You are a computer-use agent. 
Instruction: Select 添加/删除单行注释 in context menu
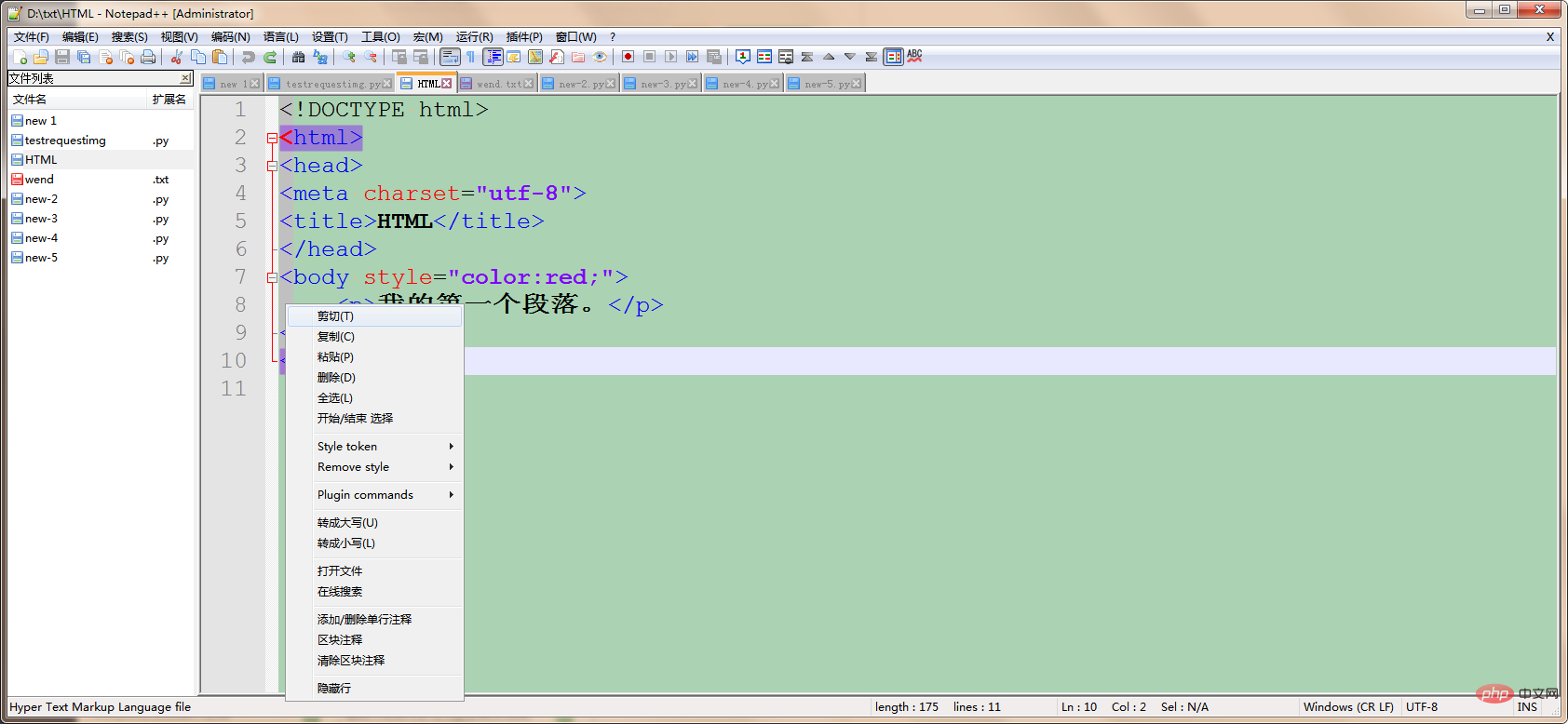tap(374, 620)
